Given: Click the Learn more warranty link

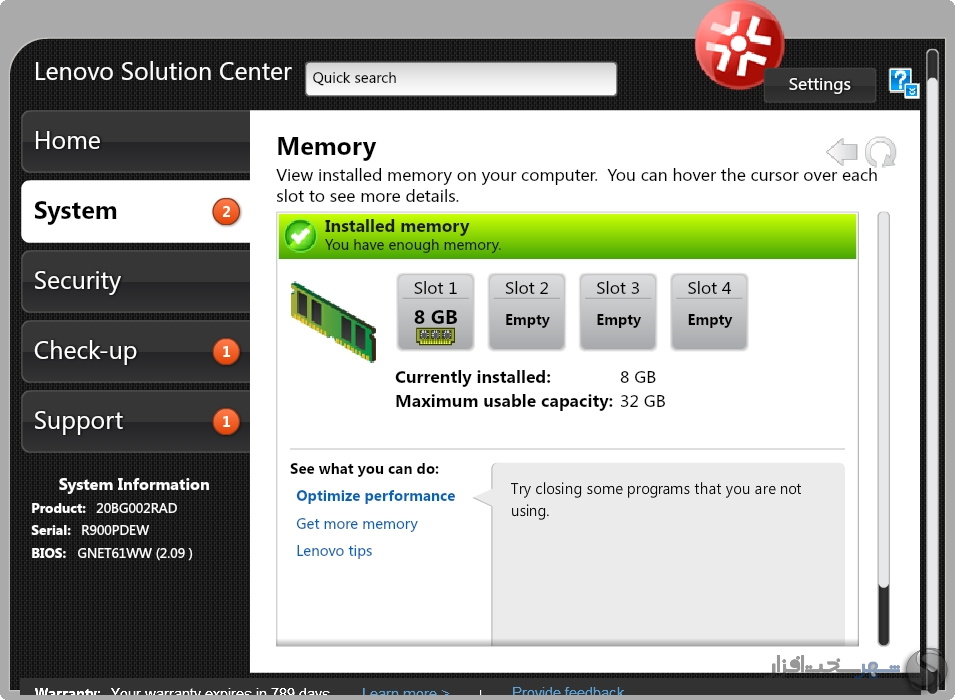Looking at the screenshot, I should (406, 693).
